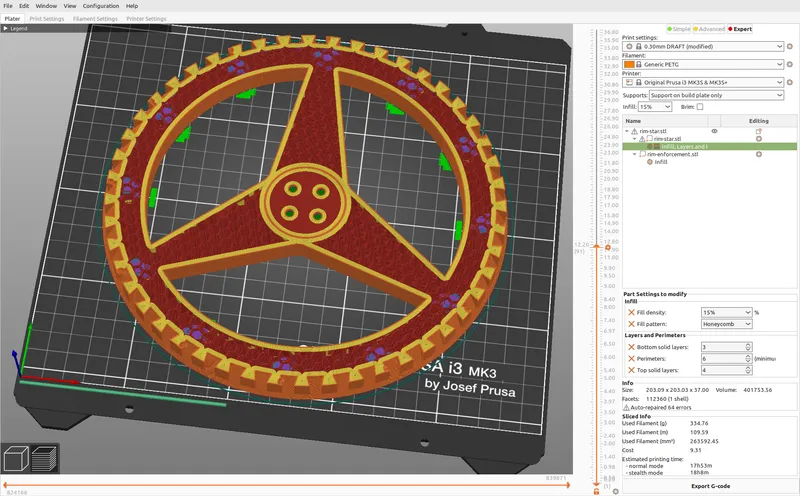Click lock icon in Generic PETG preset

pos(638,64)
